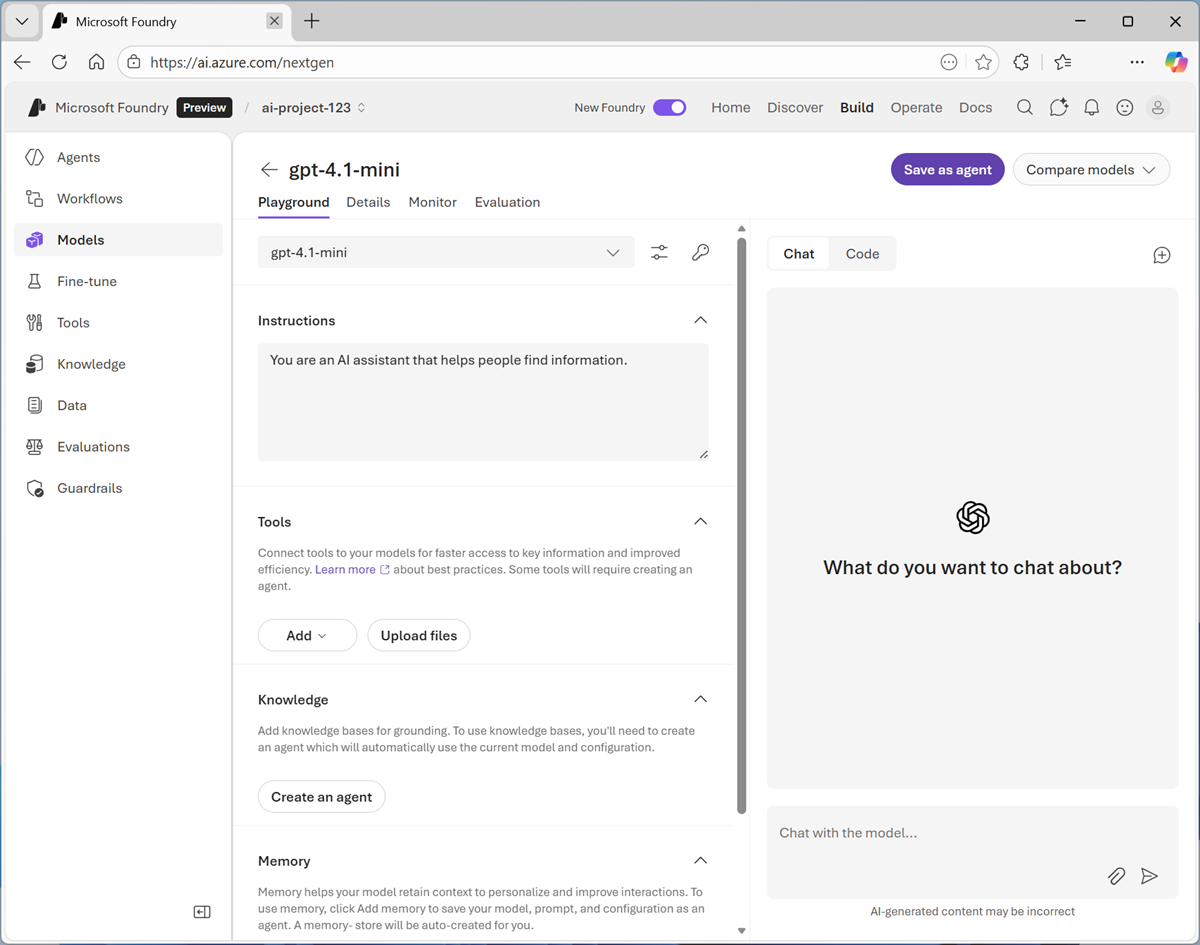Switch to the Code tab

[862, 254]
